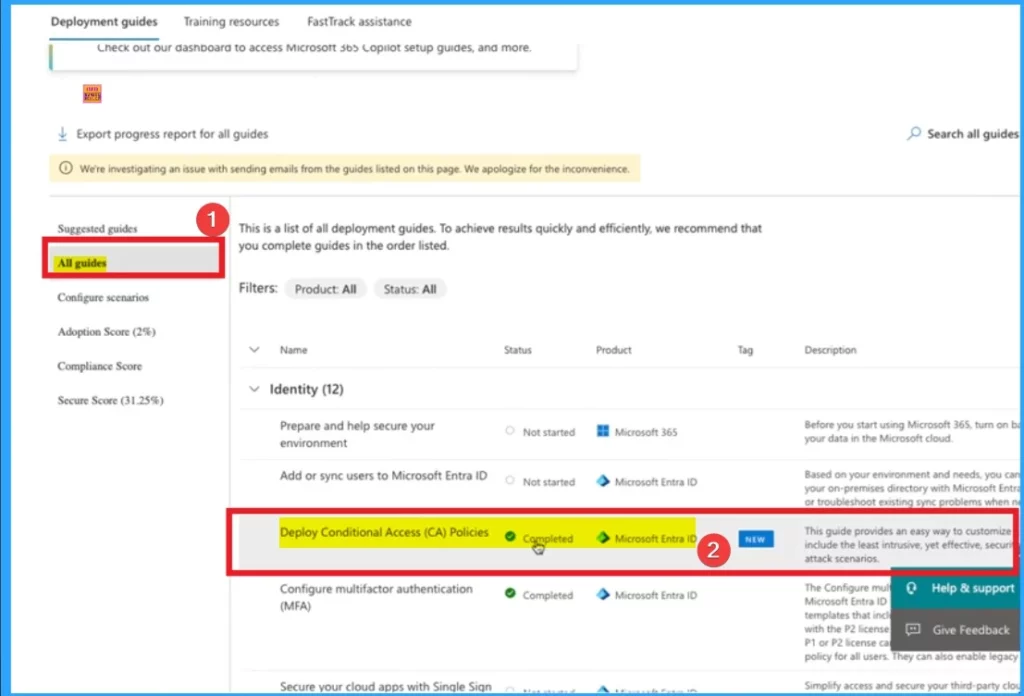Click the Microsoft 365 product text

click(646, 432)
